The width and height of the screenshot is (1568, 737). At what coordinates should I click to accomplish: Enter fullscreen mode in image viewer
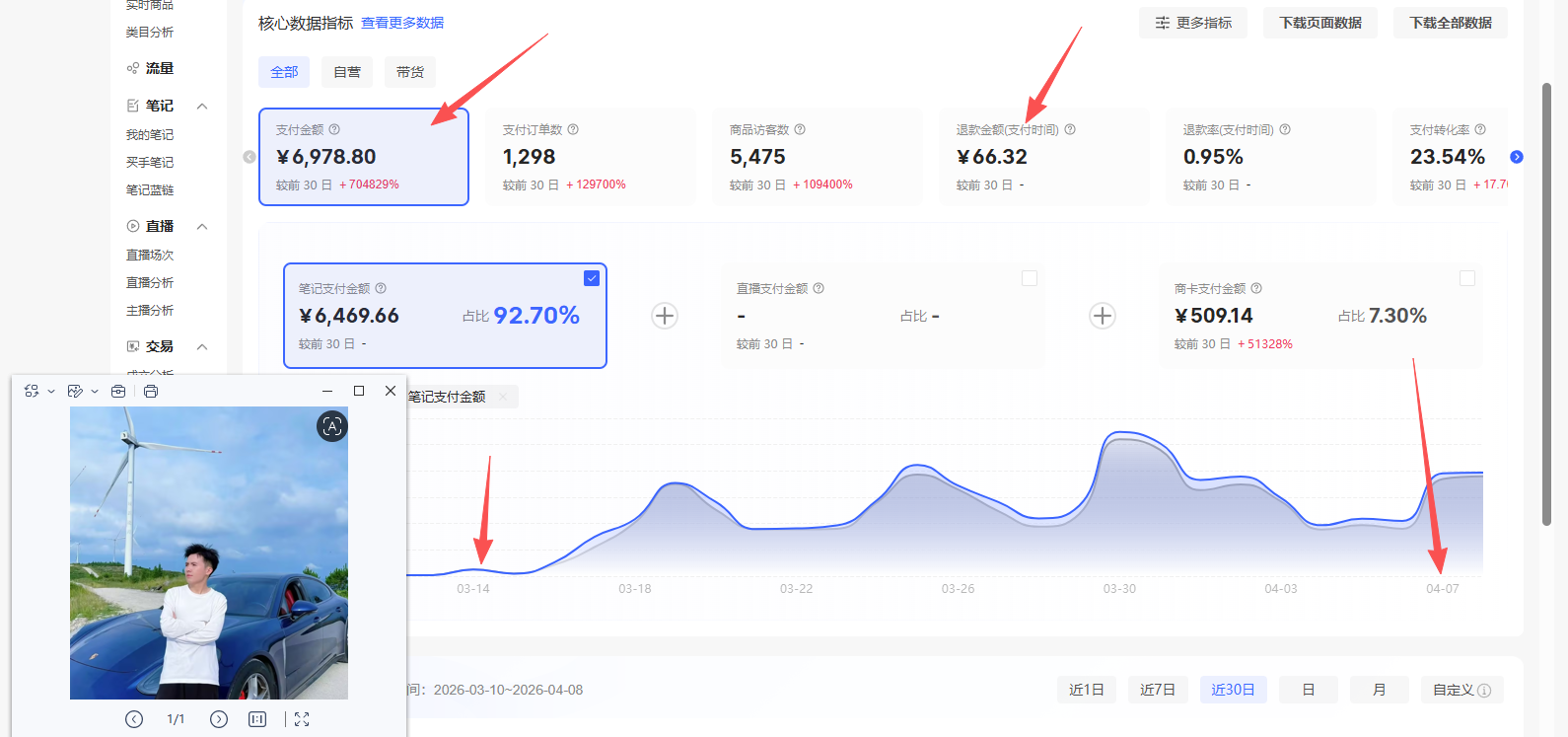point(302,719)
